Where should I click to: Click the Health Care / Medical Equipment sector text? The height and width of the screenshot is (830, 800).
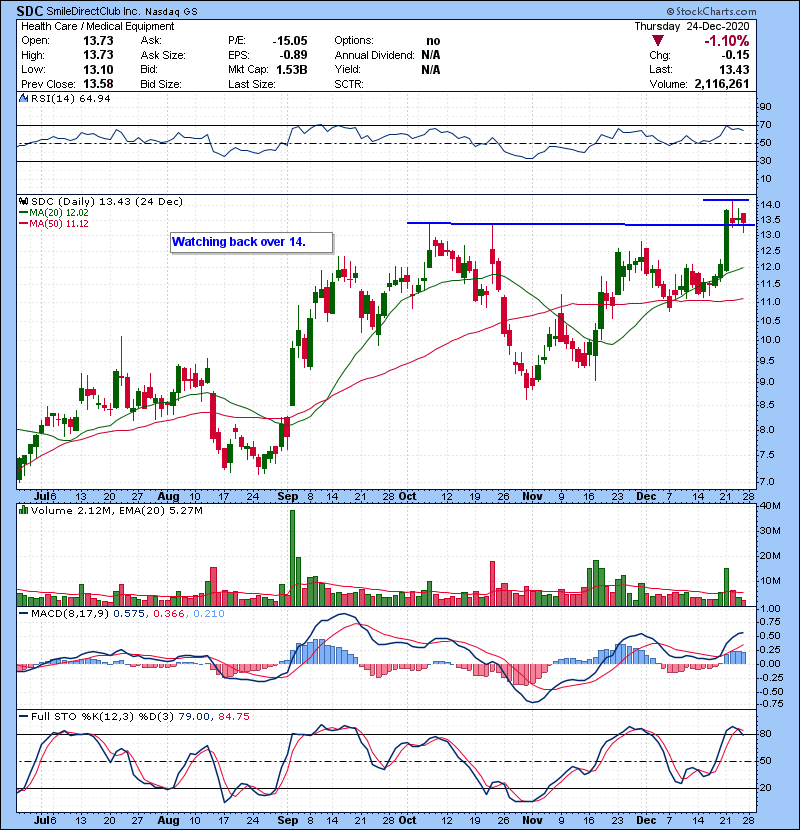tap(97, 26)
